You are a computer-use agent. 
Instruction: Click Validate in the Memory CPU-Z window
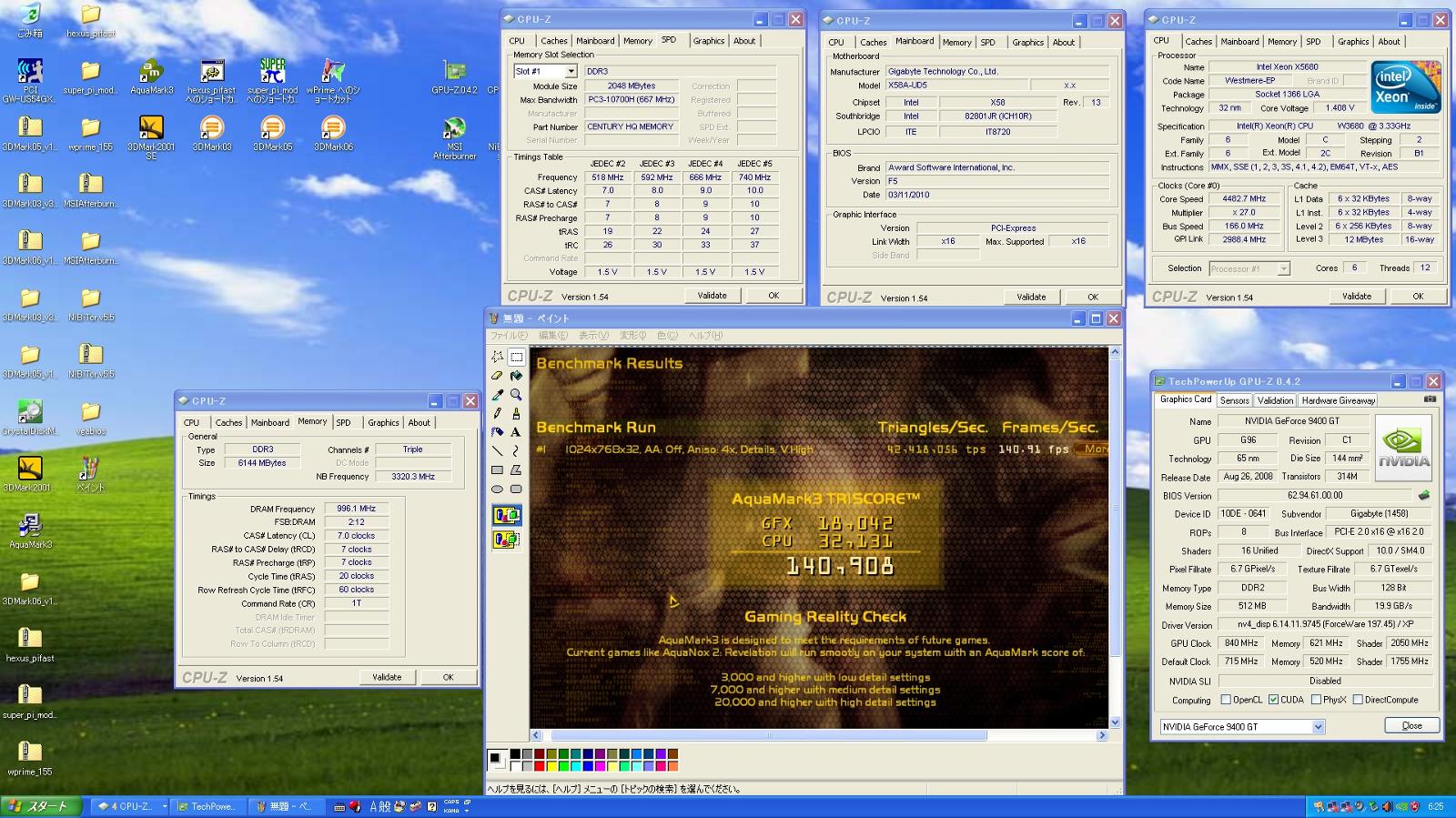click(x=387, y=677)
